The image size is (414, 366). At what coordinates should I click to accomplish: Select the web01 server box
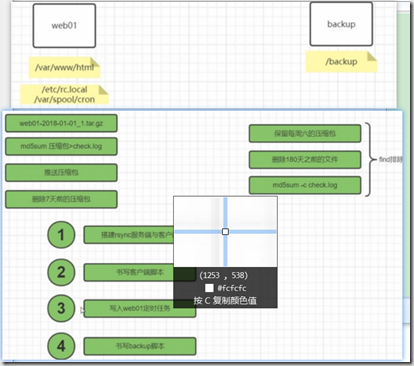tap(64, 26)
